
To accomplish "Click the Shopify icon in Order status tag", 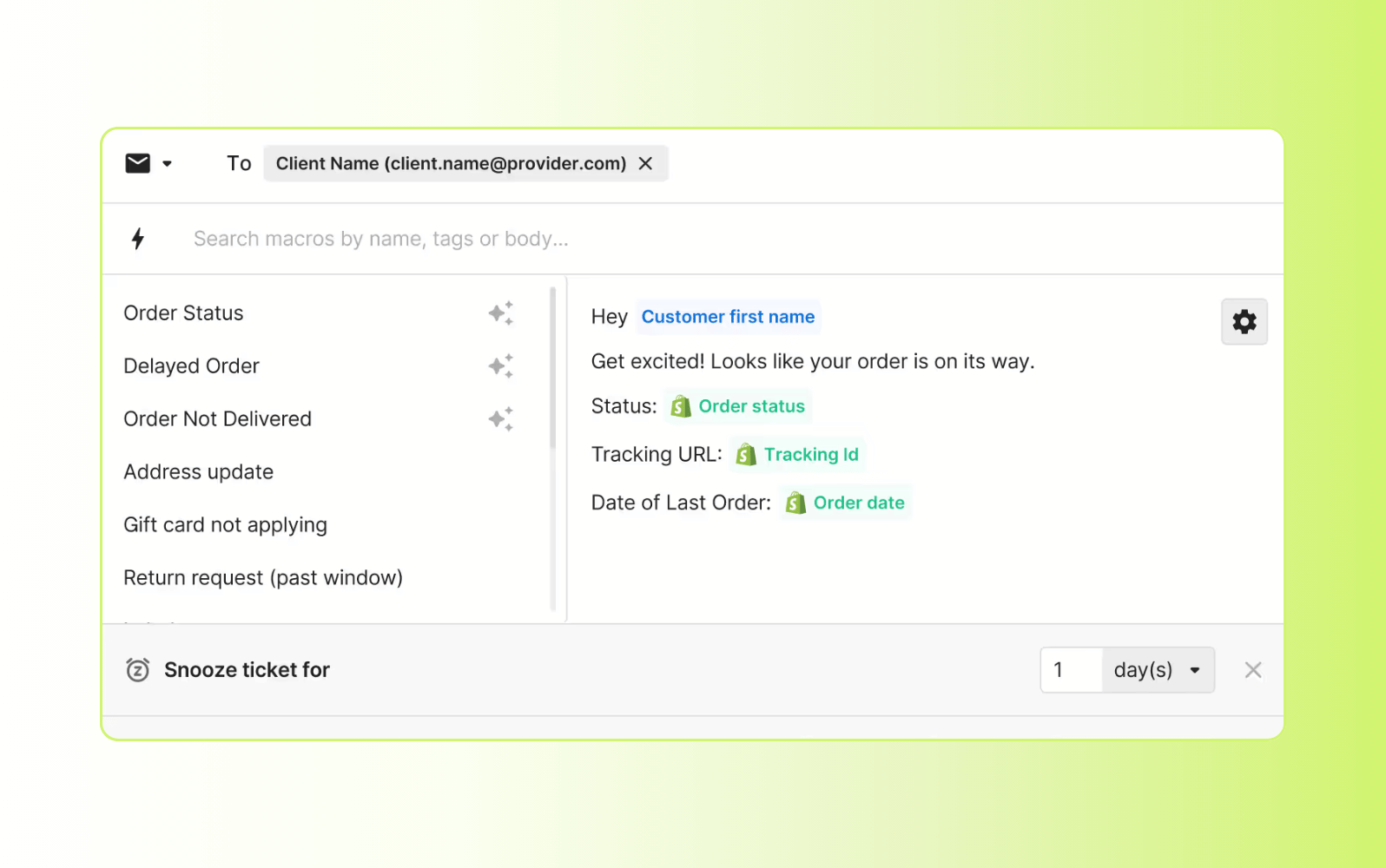I will point(681,406).
